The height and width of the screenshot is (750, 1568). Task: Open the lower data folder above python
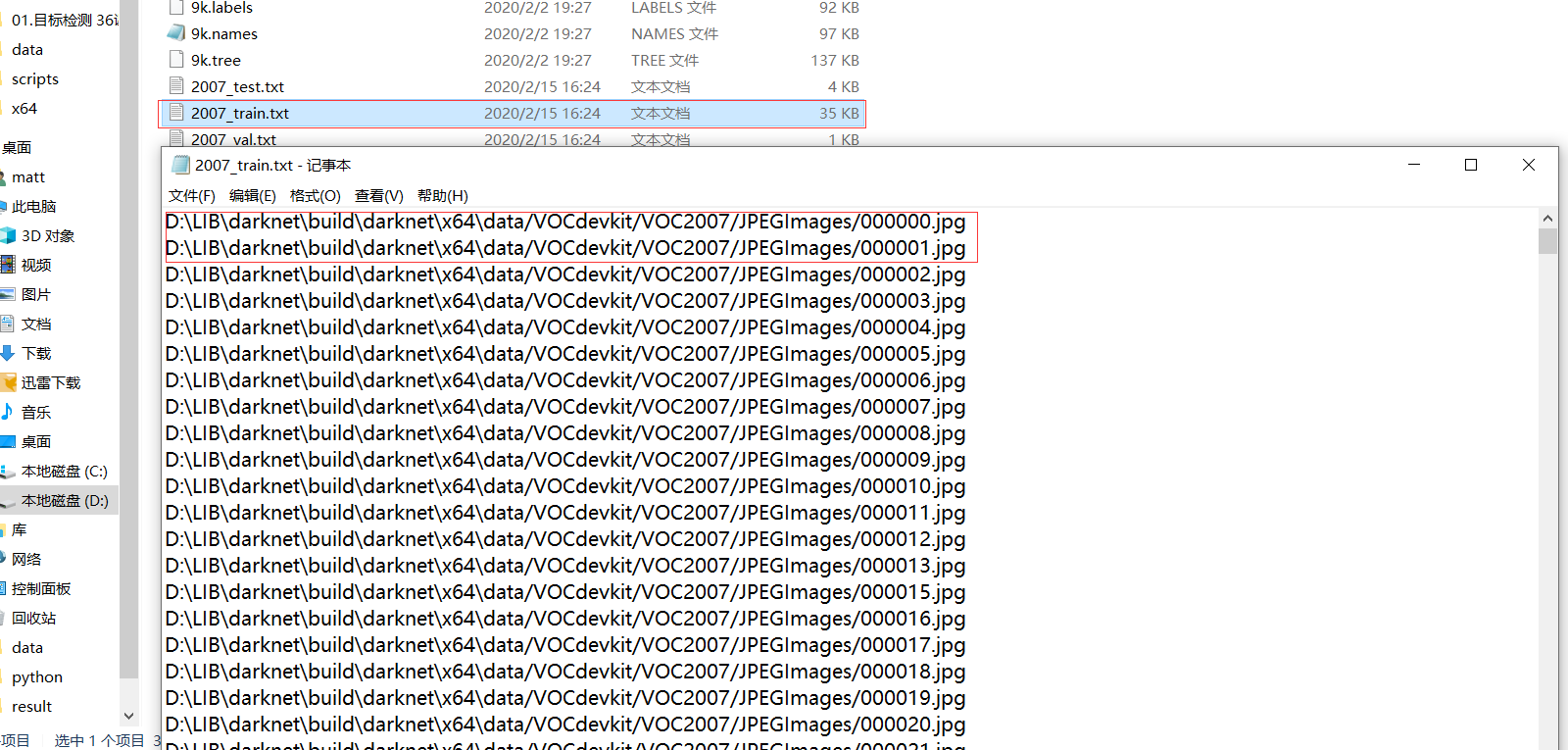point(27,647)
